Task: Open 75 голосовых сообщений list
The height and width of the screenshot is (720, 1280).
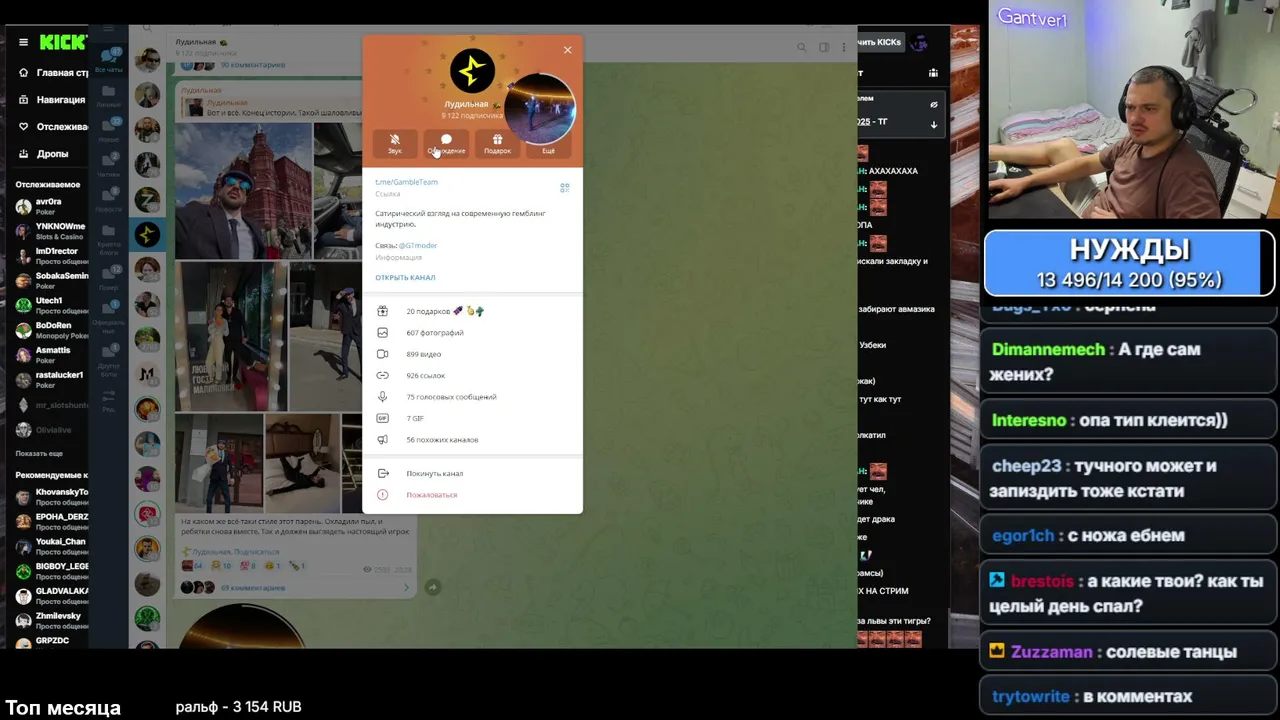Action: tap(472, 397)
